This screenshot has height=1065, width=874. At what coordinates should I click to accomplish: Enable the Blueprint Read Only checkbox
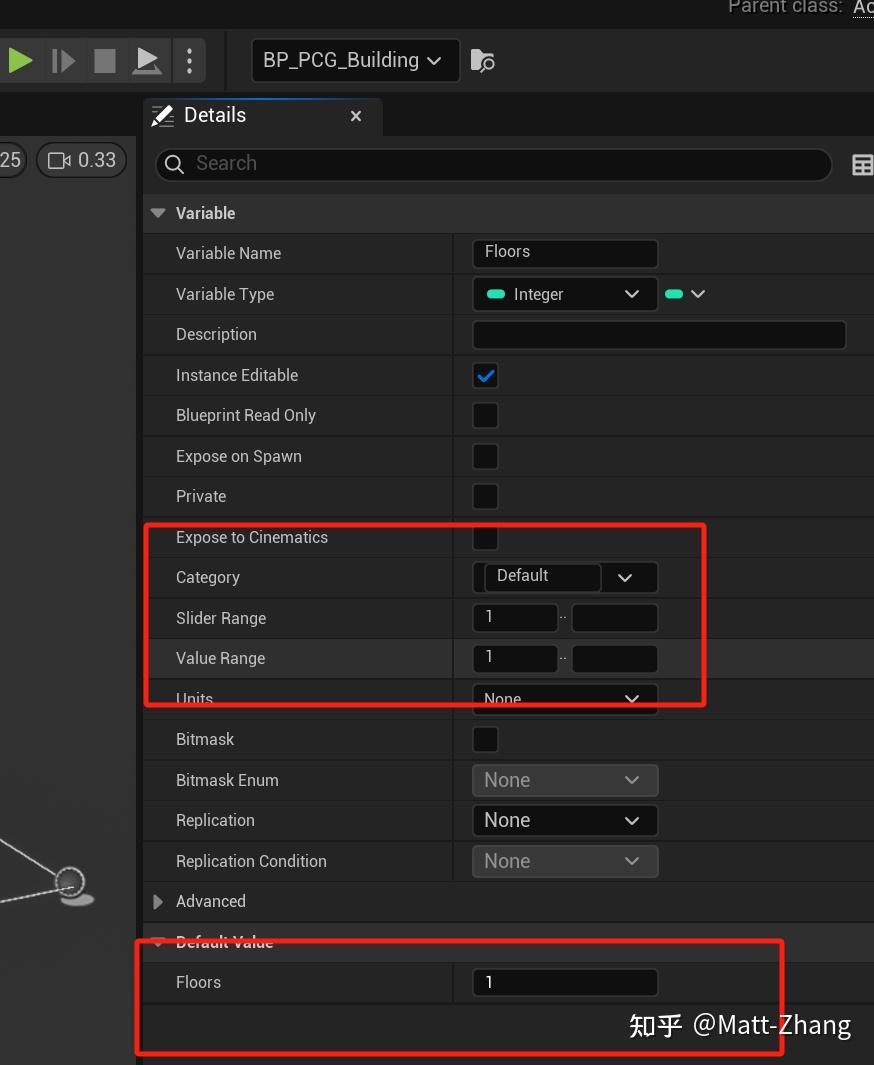(x=485, y=416)
